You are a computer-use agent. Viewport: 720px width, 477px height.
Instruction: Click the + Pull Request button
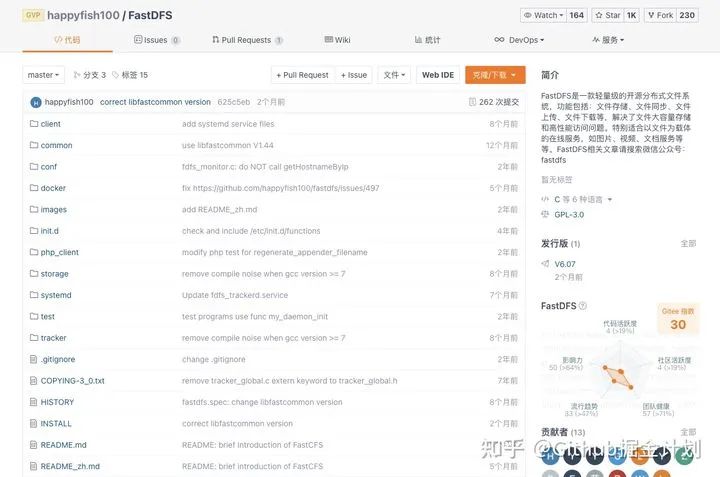coord(302,75)
